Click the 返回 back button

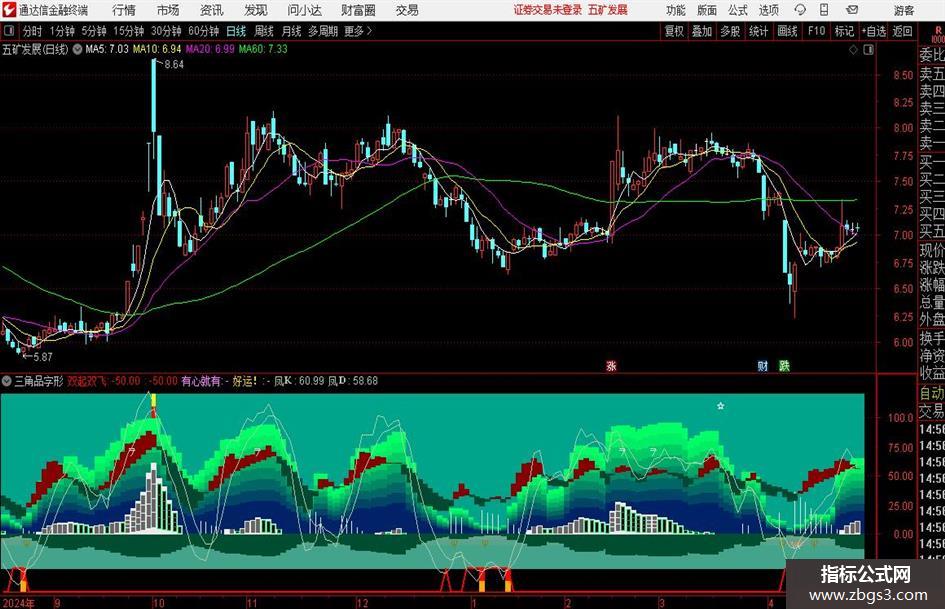click(902, 31)
